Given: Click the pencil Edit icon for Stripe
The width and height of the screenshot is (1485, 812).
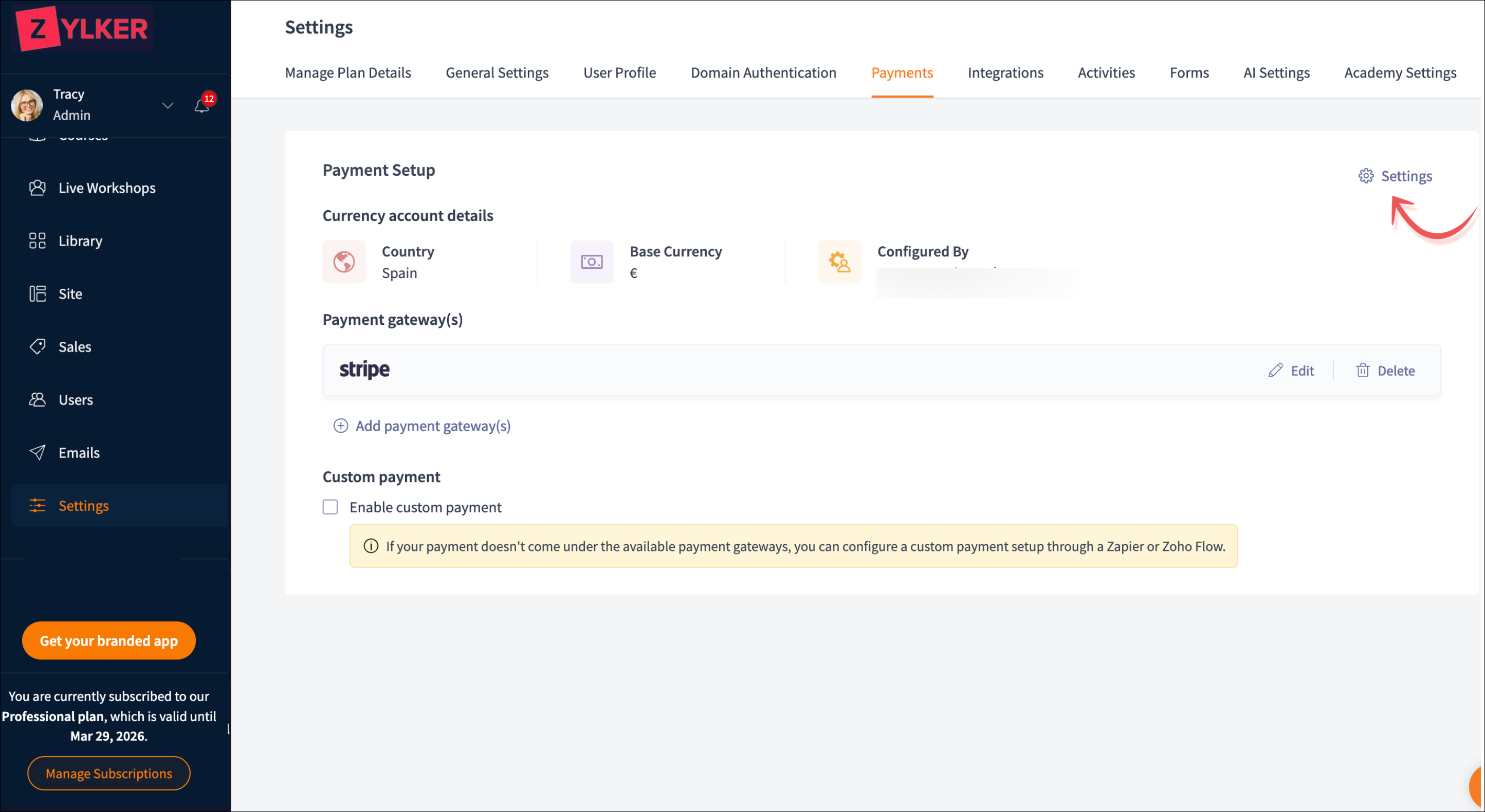Looking at the screenshot, I should tap(1275, 371).
